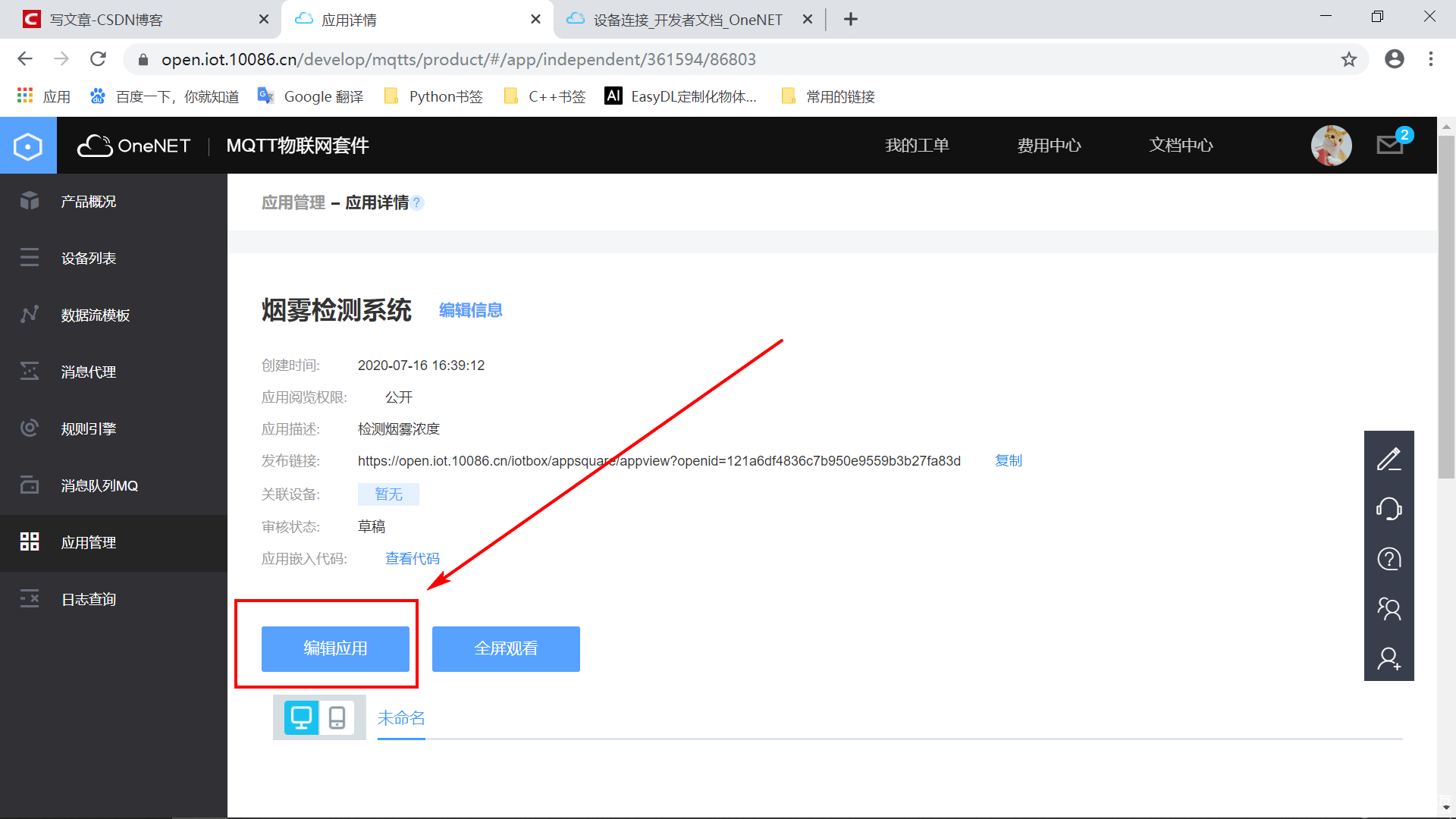Switch to 写文章-CSDN博客 browser tab

coord(106,20)
